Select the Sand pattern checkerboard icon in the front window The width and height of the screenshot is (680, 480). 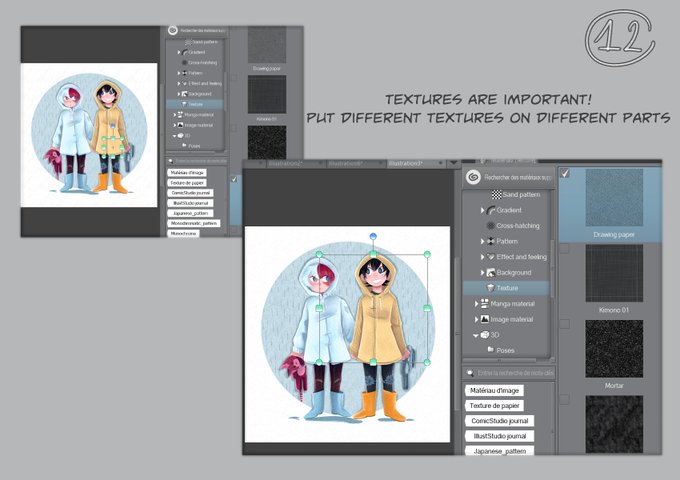coord(497,194)
